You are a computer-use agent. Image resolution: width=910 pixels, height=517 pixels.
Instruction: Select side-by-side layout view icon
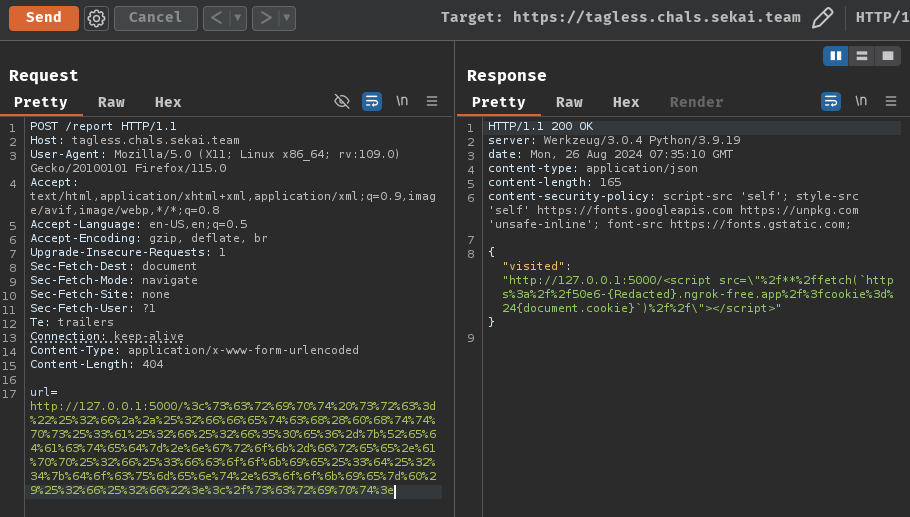point(836,56)
